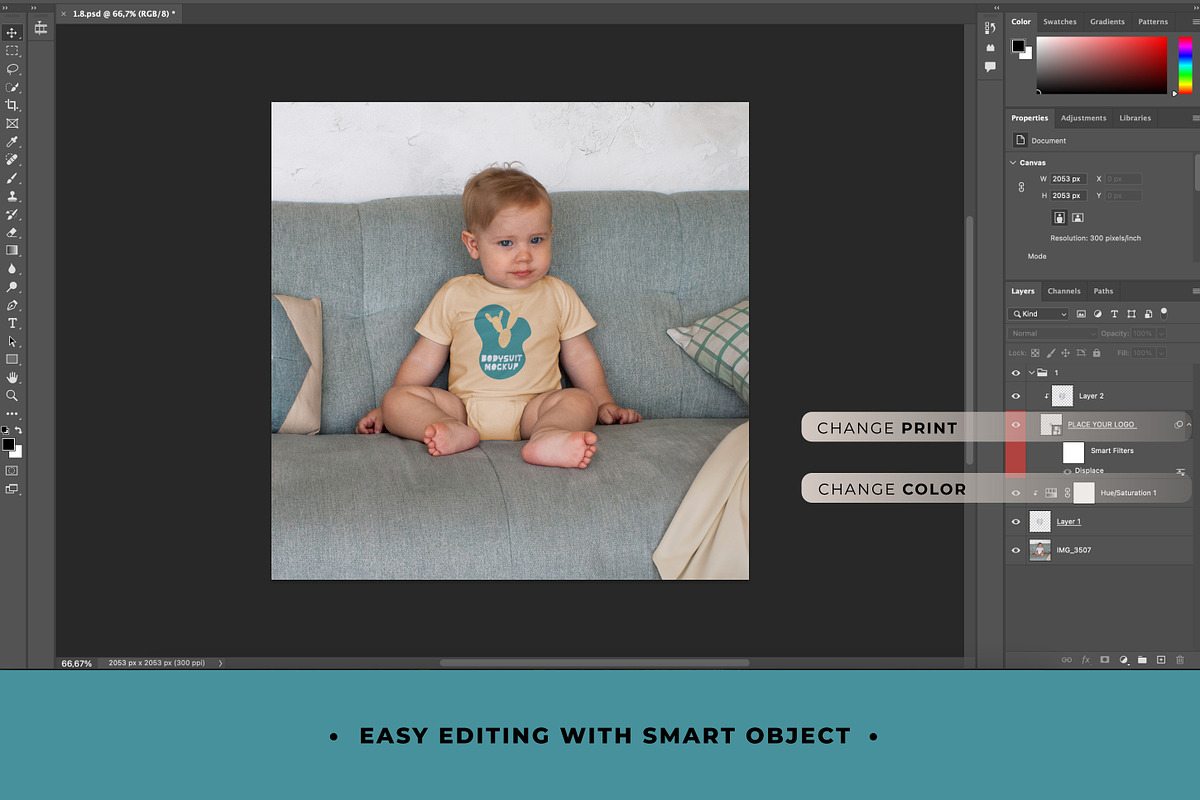Screen dimensions: 1200x800
Task: Switch to the Gradients tab
Action: 1107,21
